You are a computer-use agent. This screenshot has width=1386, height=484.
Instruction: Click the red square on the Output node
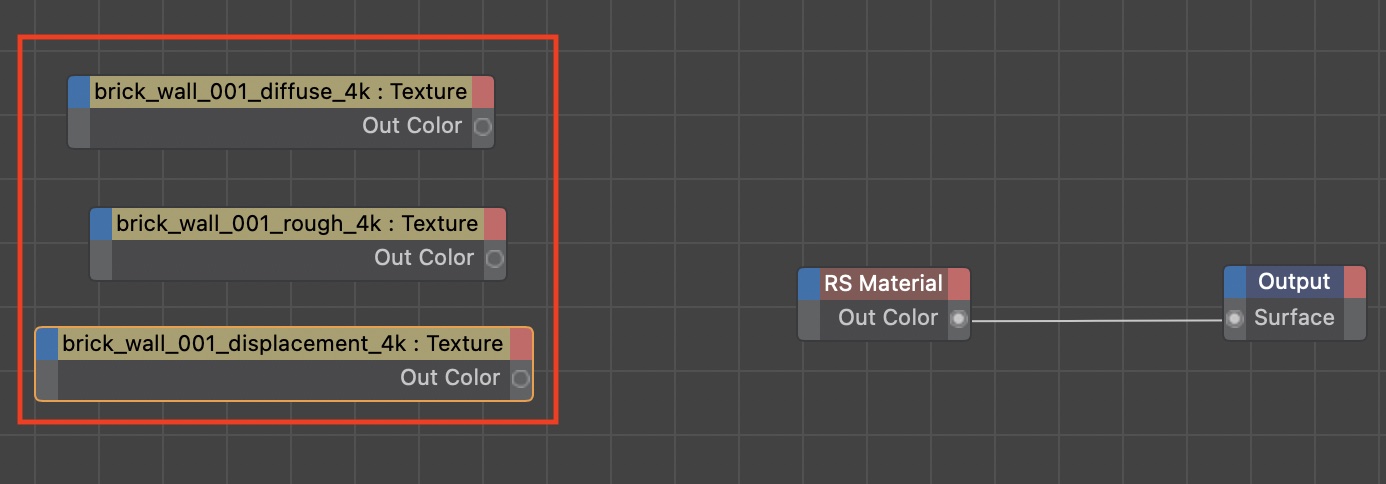[x=1355, y=282]
